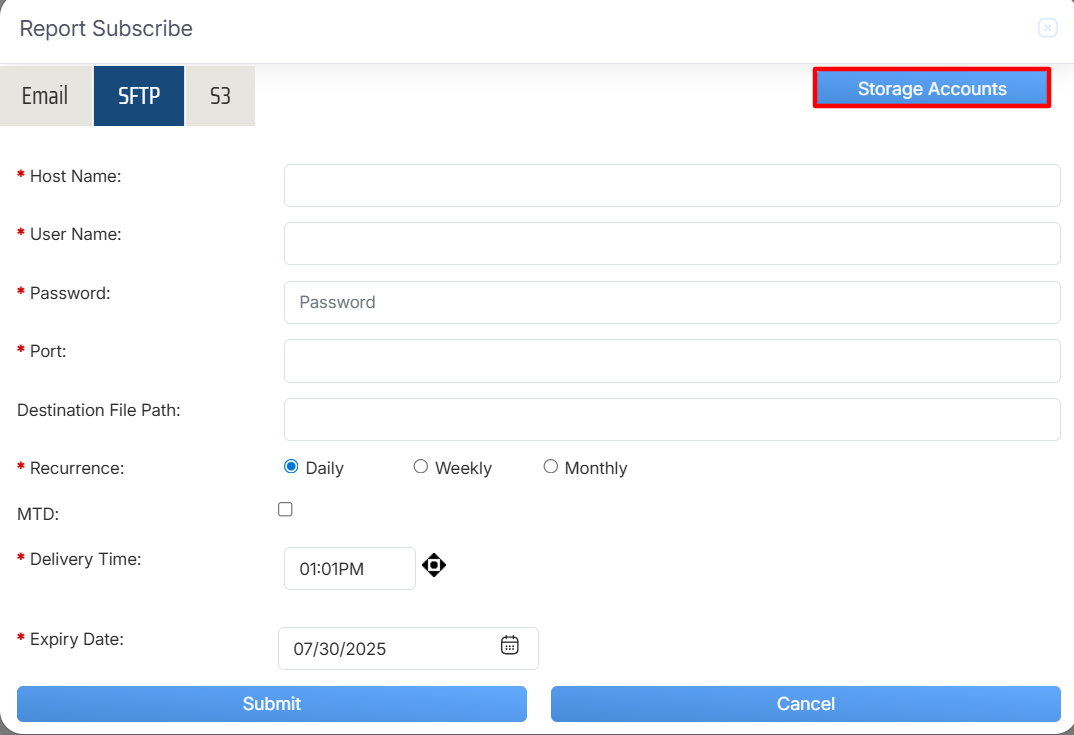
Task: Submit the report subscription form
Action: (x=271, y=704)
